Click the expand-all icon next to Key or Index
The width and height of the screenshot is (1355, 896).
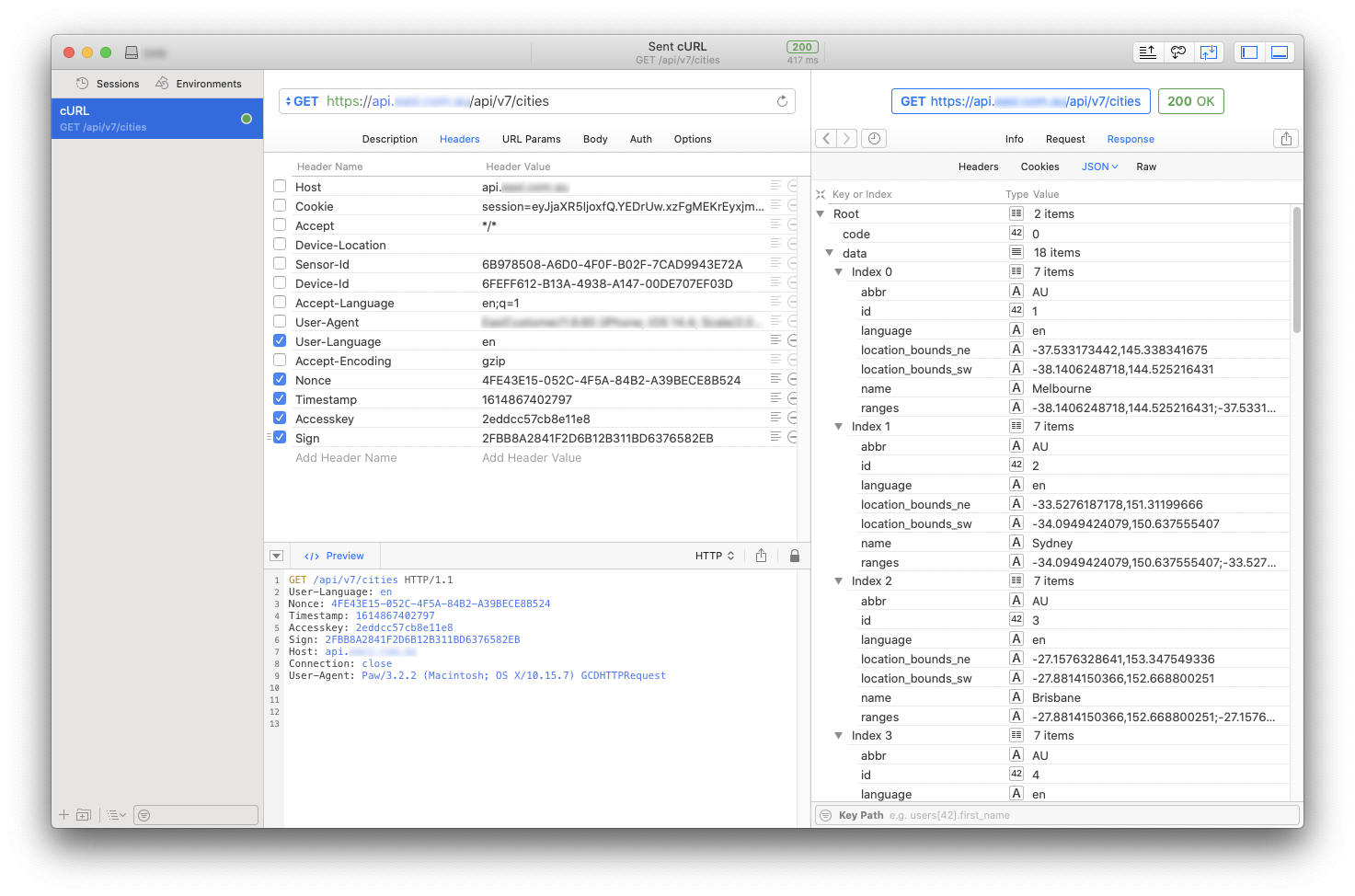point(821,195)
